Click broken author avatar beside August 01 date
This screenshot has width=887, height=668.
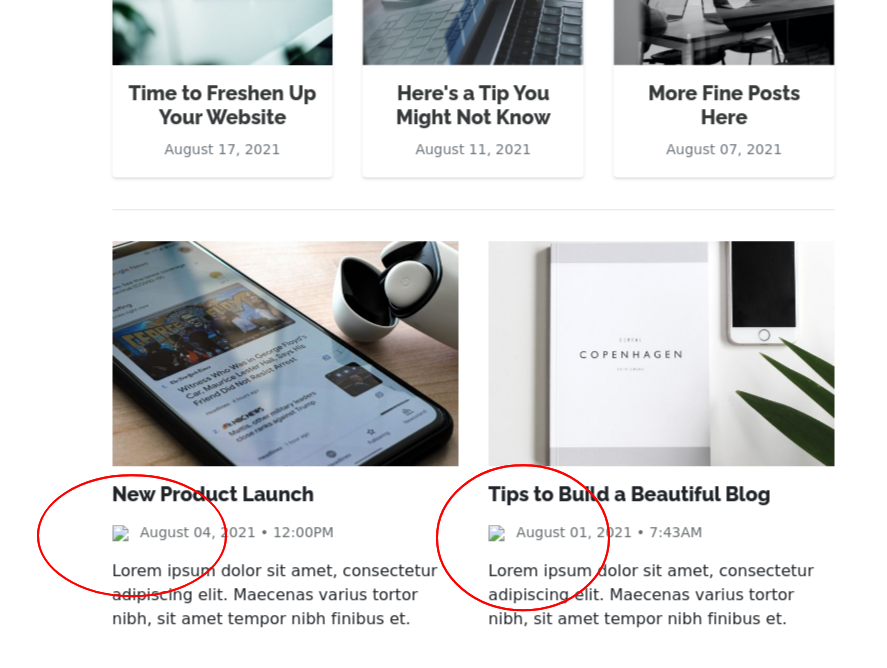[x=497, y=533]
